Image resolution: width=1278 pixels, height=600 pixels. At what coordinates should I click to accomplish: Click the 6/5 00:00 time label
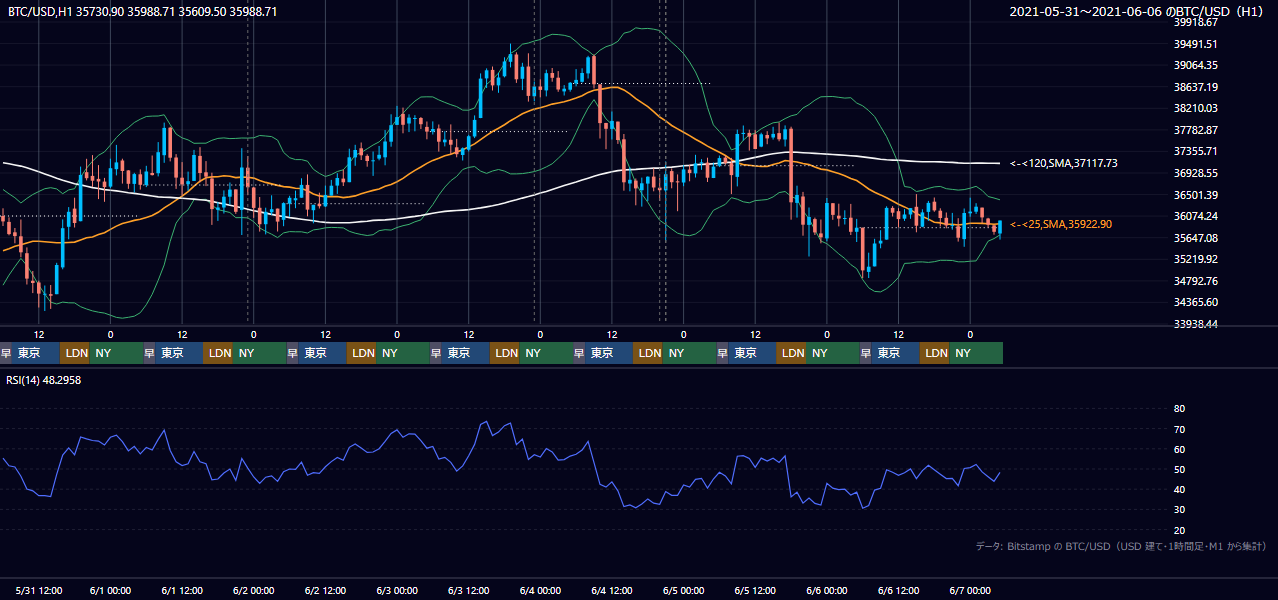click(684, 590)
